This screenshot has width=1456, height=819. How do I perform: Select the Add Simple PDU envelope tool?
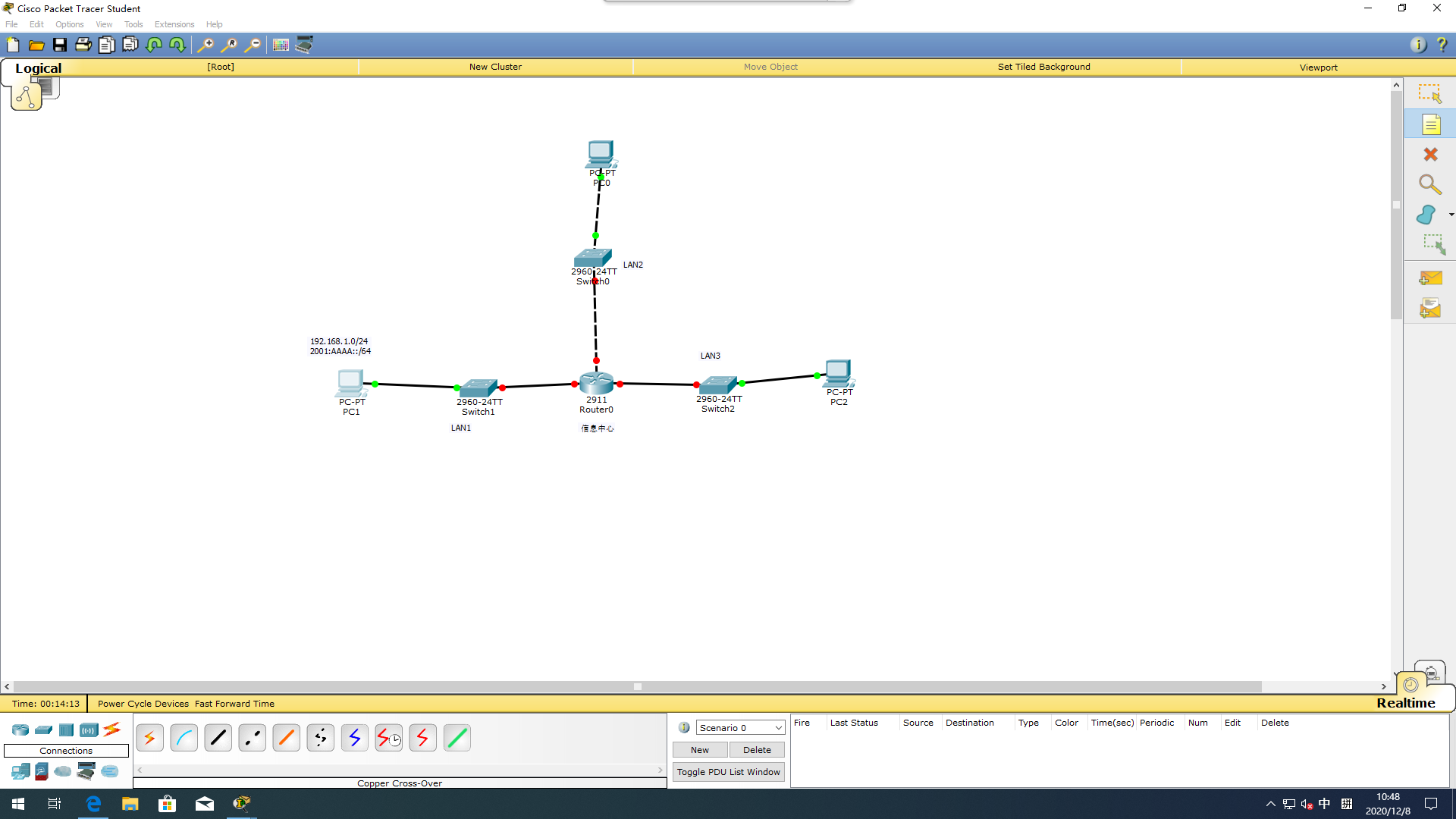click(x=1430, y=278)
